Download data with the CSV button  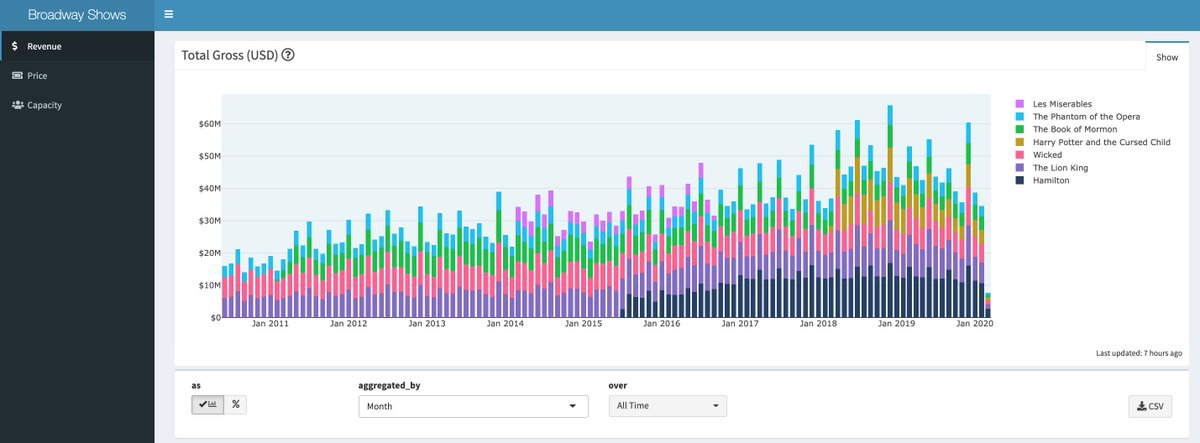tap(1150, 406)
